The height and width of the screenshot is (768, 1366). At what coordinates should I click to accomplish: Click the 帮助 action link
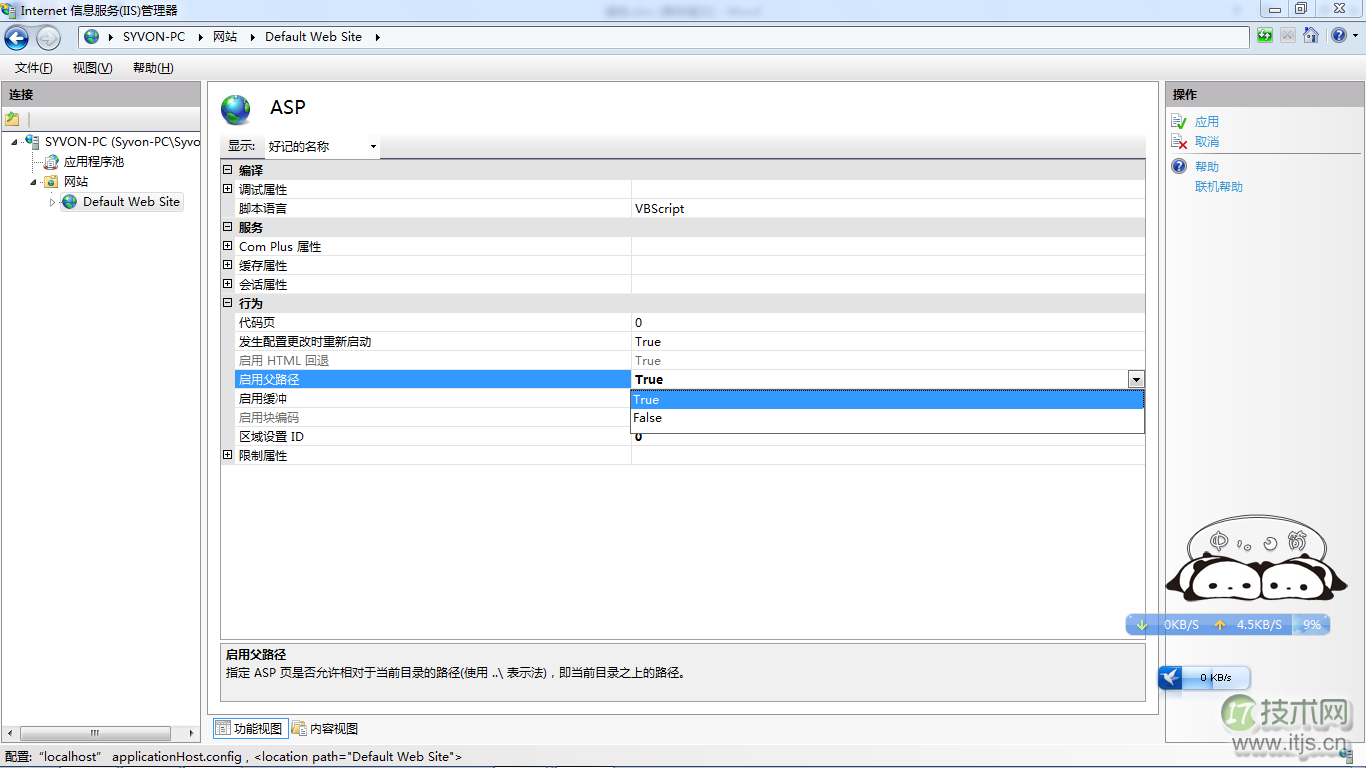tap(1207, 167)
